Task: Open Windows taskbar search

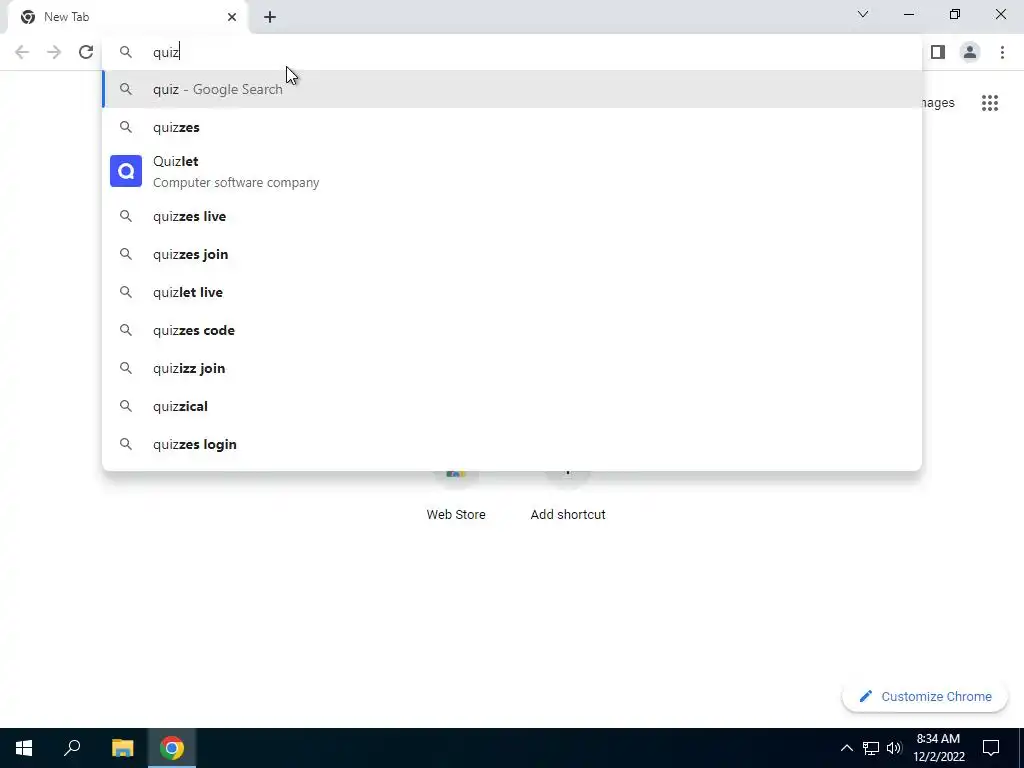Action: coord(72,748)
